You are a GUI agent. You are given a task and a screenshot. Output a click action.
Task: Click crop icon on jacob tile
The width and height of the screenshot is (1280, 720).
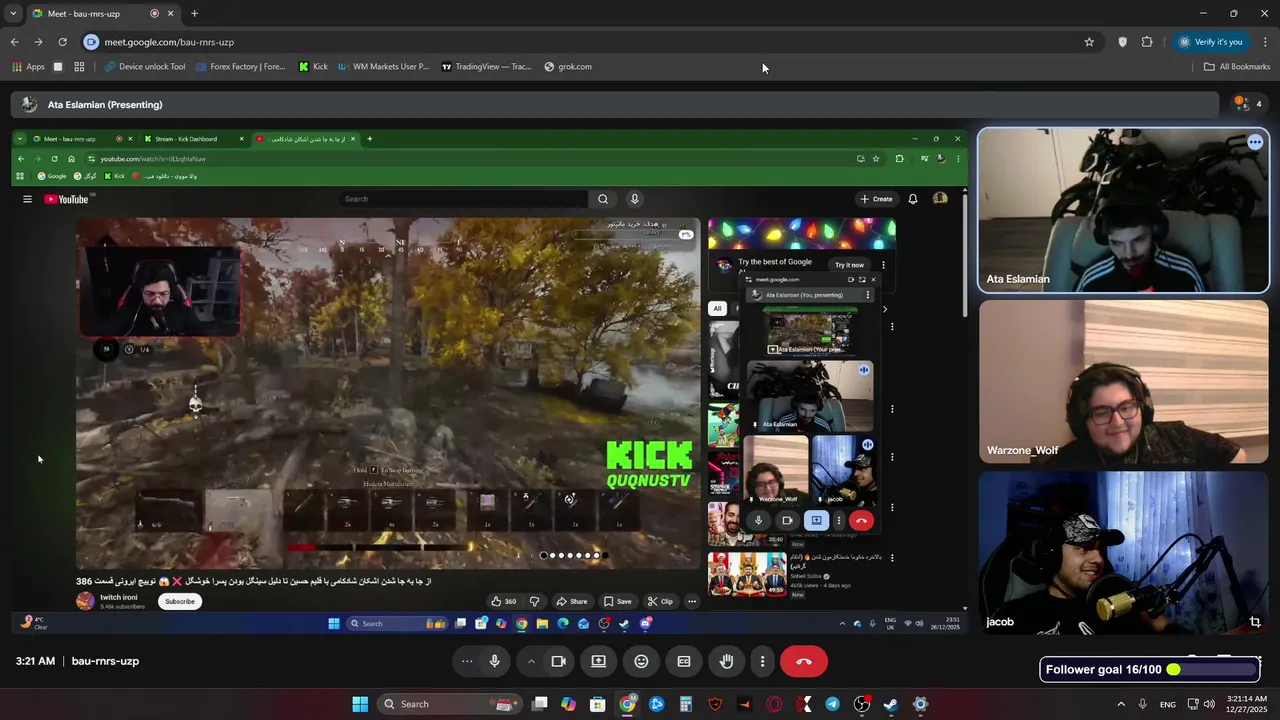click(x=1255, y=622)
